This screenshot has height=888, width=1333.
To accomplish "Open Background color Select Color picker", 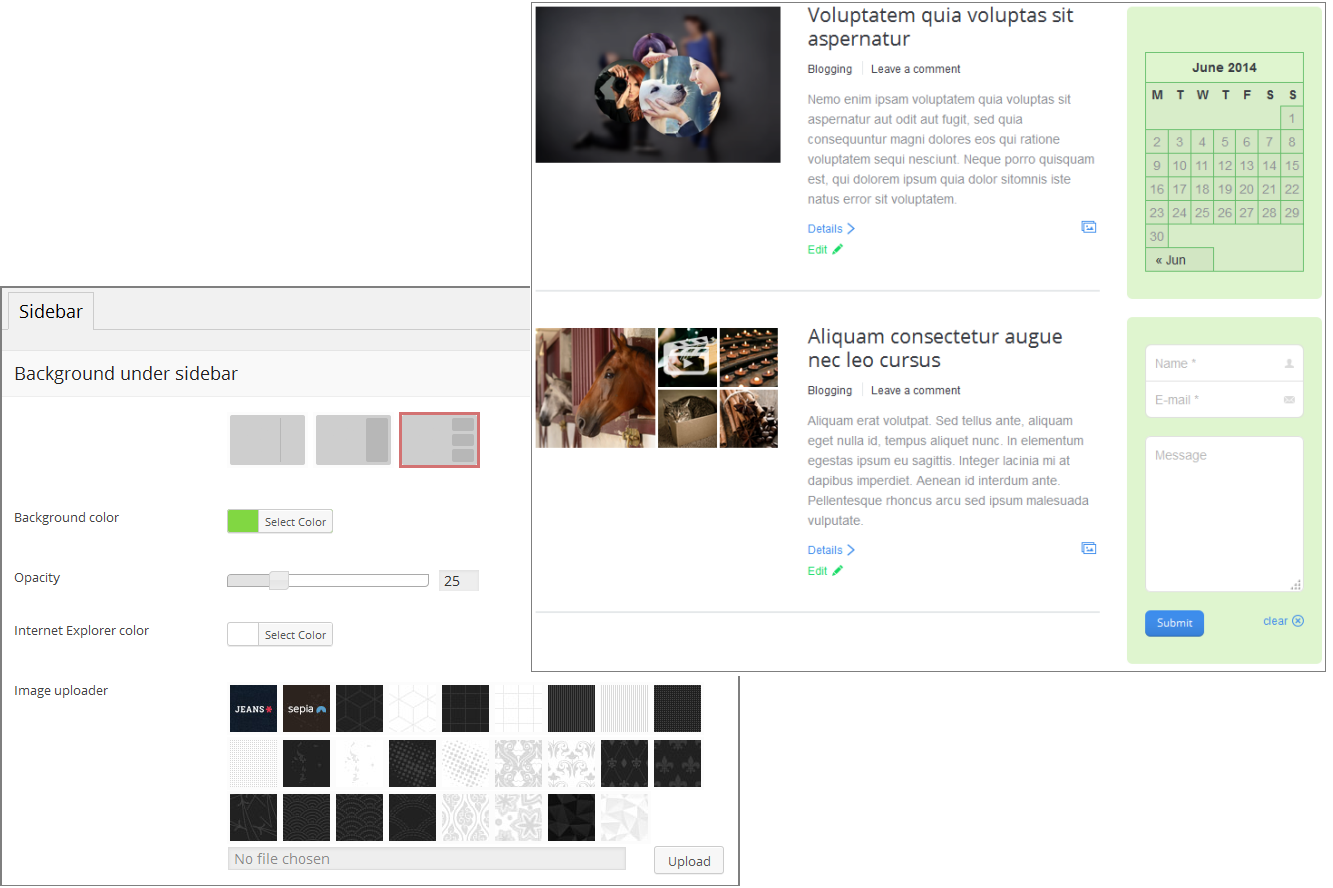I will 295,522.
